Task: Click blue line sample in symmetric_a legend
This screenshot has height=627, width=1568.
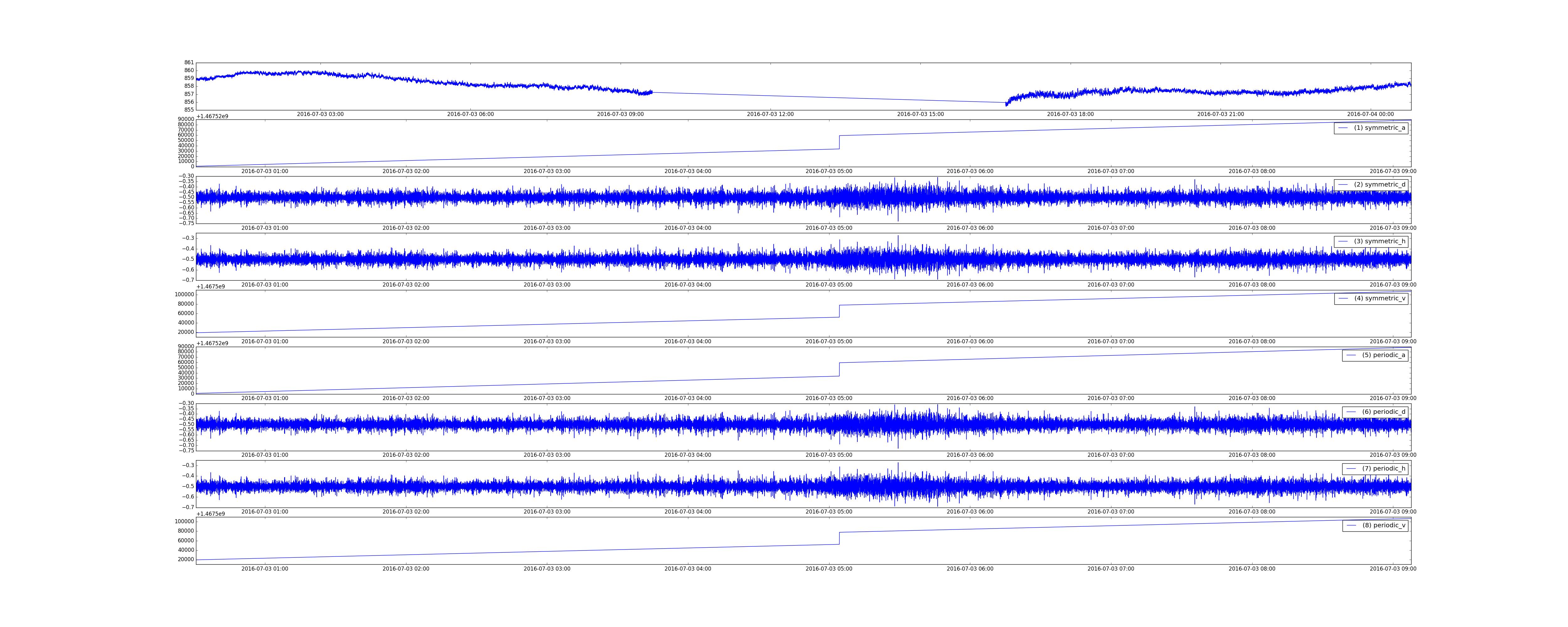Action: tap(1343, 128)
